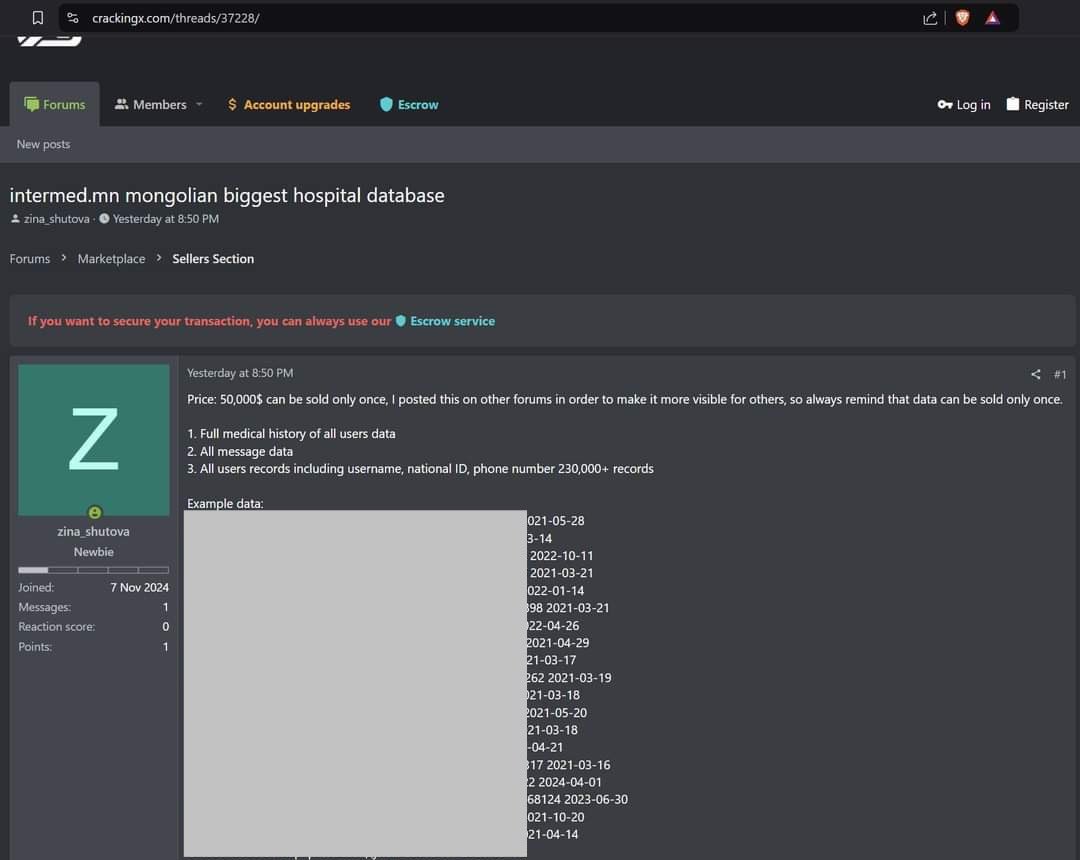
Task: Click zina_shutova username below avatar
Action: point(93,532)
